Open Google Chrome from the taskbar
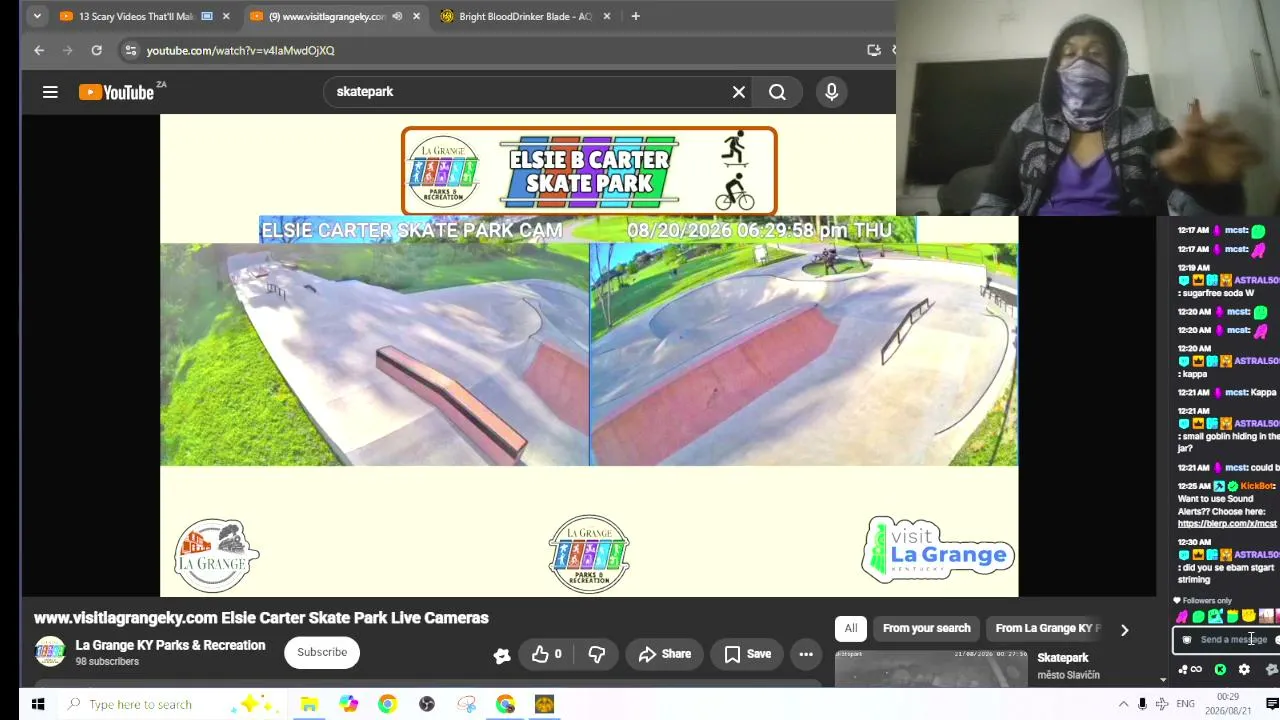 pyautogui.click(x=387, y=704)
